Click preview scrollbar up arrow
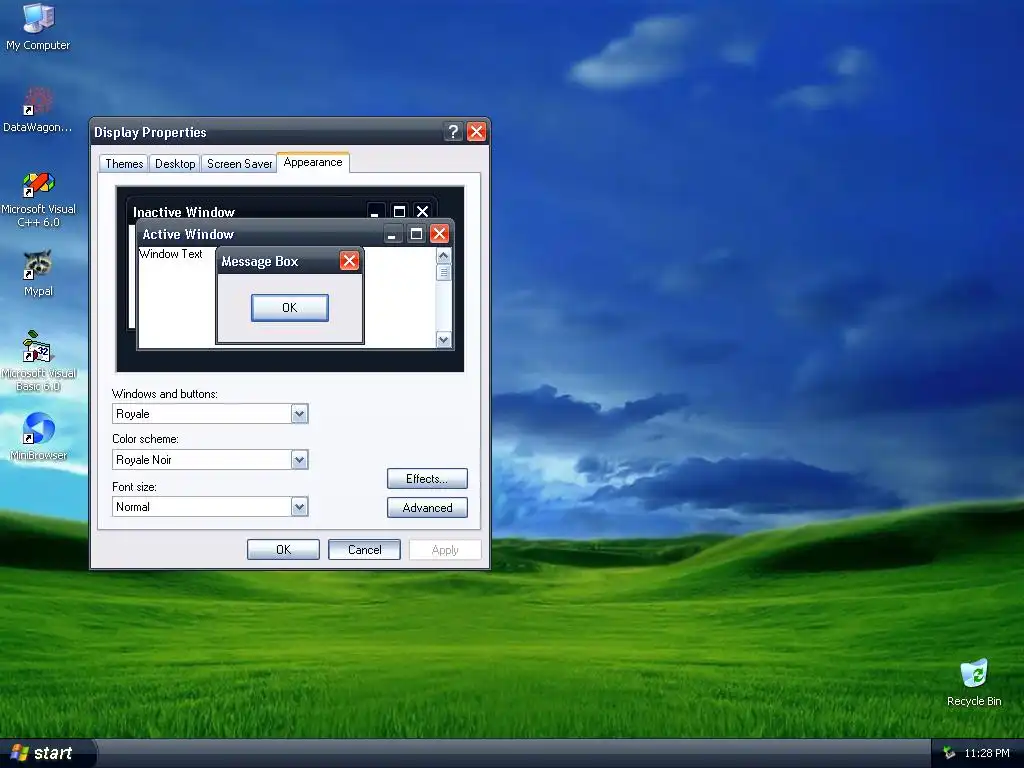Viewport: 1024px width, 768px height. coord(443,255)
